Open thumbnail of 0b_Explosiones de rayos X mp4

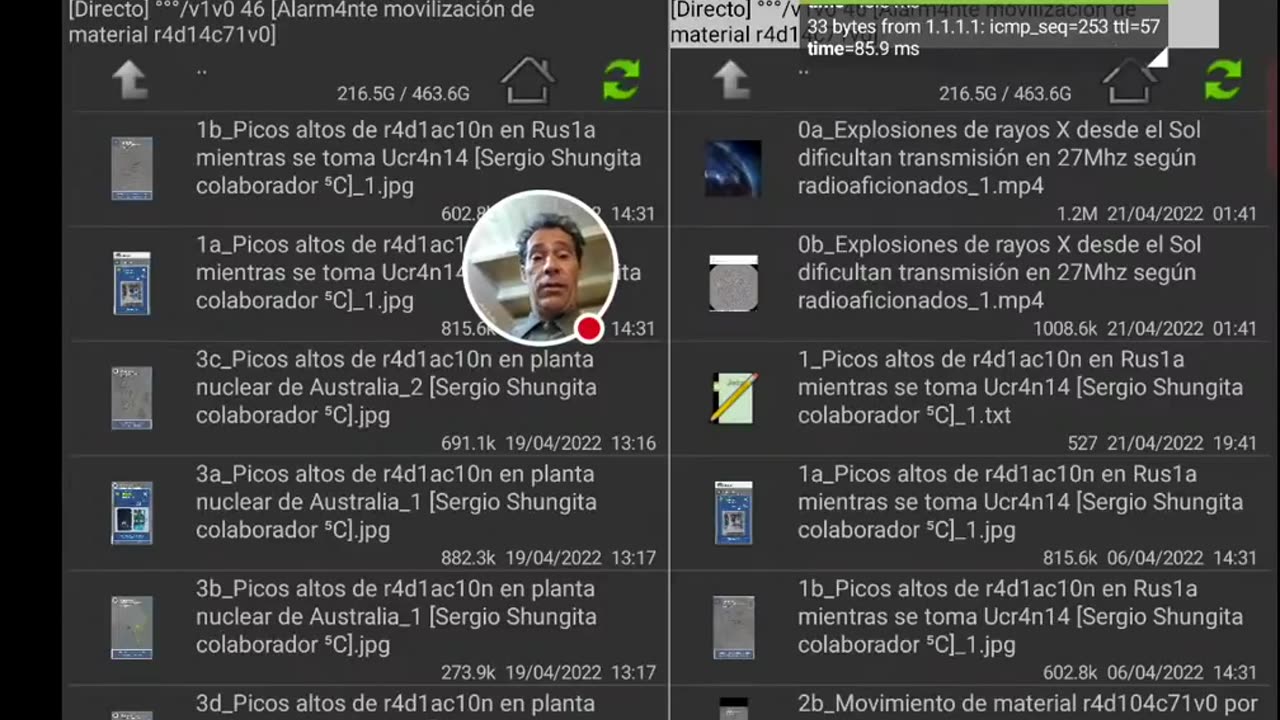(x=733, y=283)
